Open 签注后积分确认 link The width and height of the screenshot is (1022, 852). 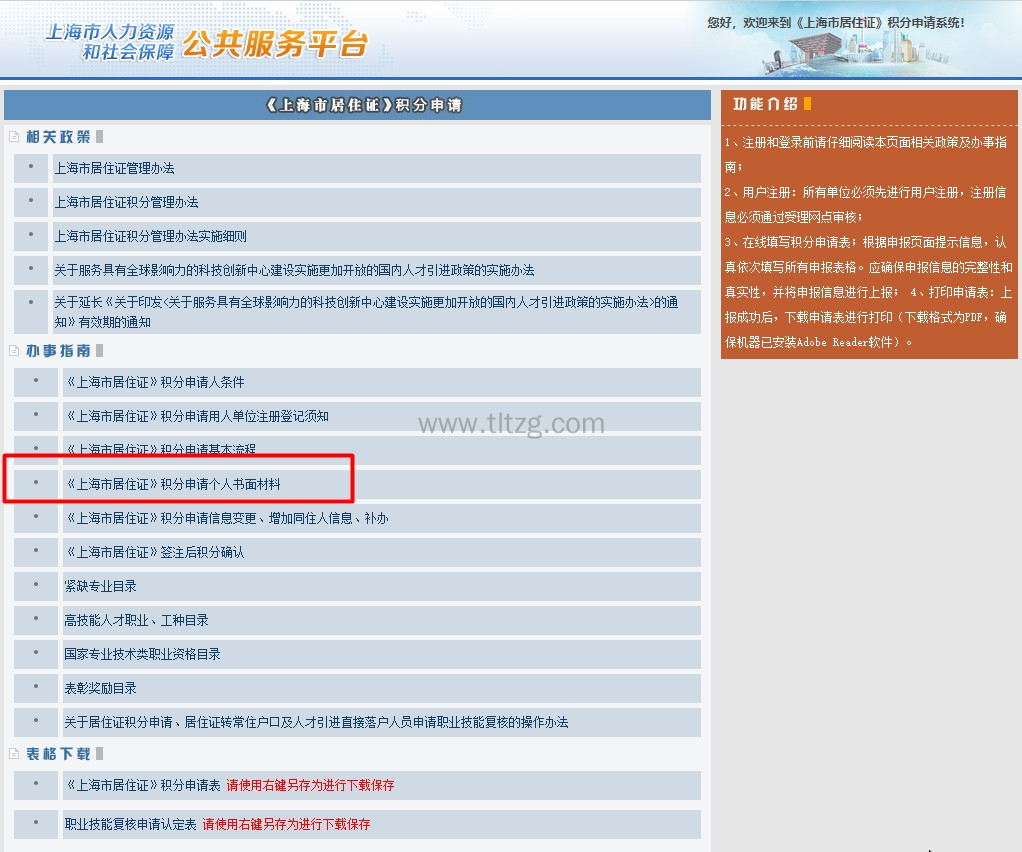[x=154, y=552]
